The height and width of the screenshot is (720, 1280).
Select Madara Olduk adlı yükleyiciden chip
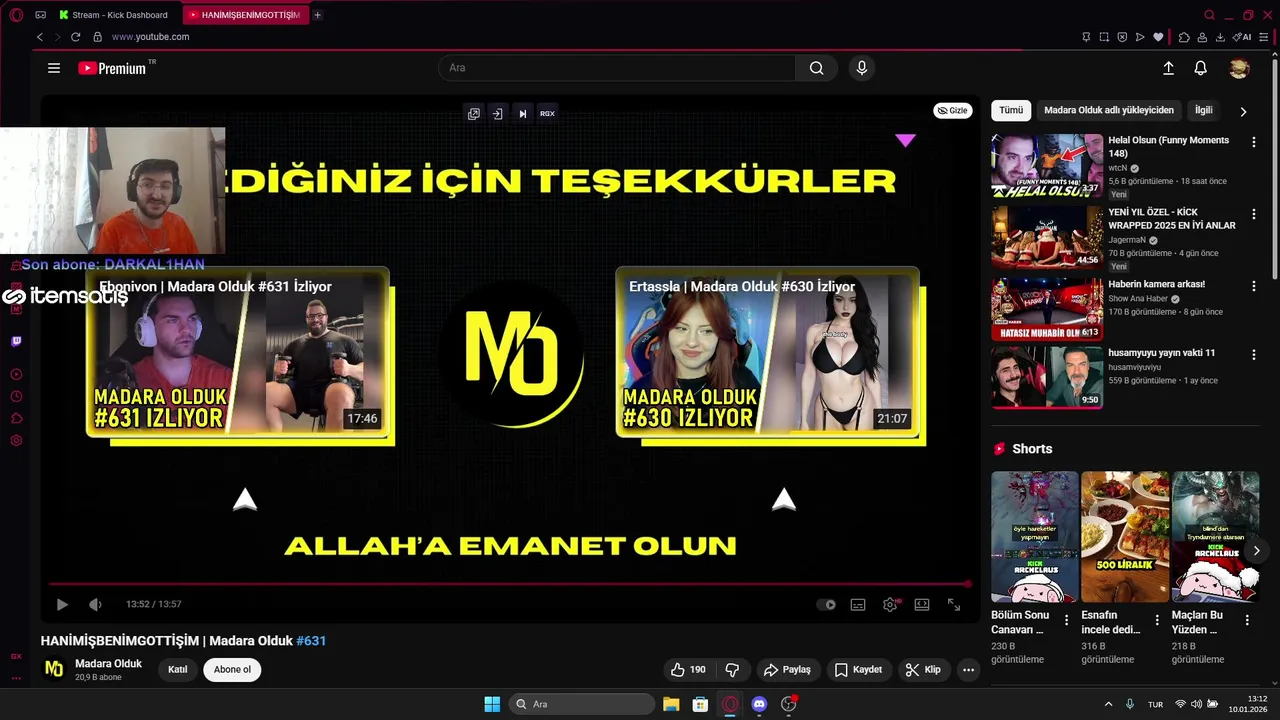click(x=1109, y=111)
